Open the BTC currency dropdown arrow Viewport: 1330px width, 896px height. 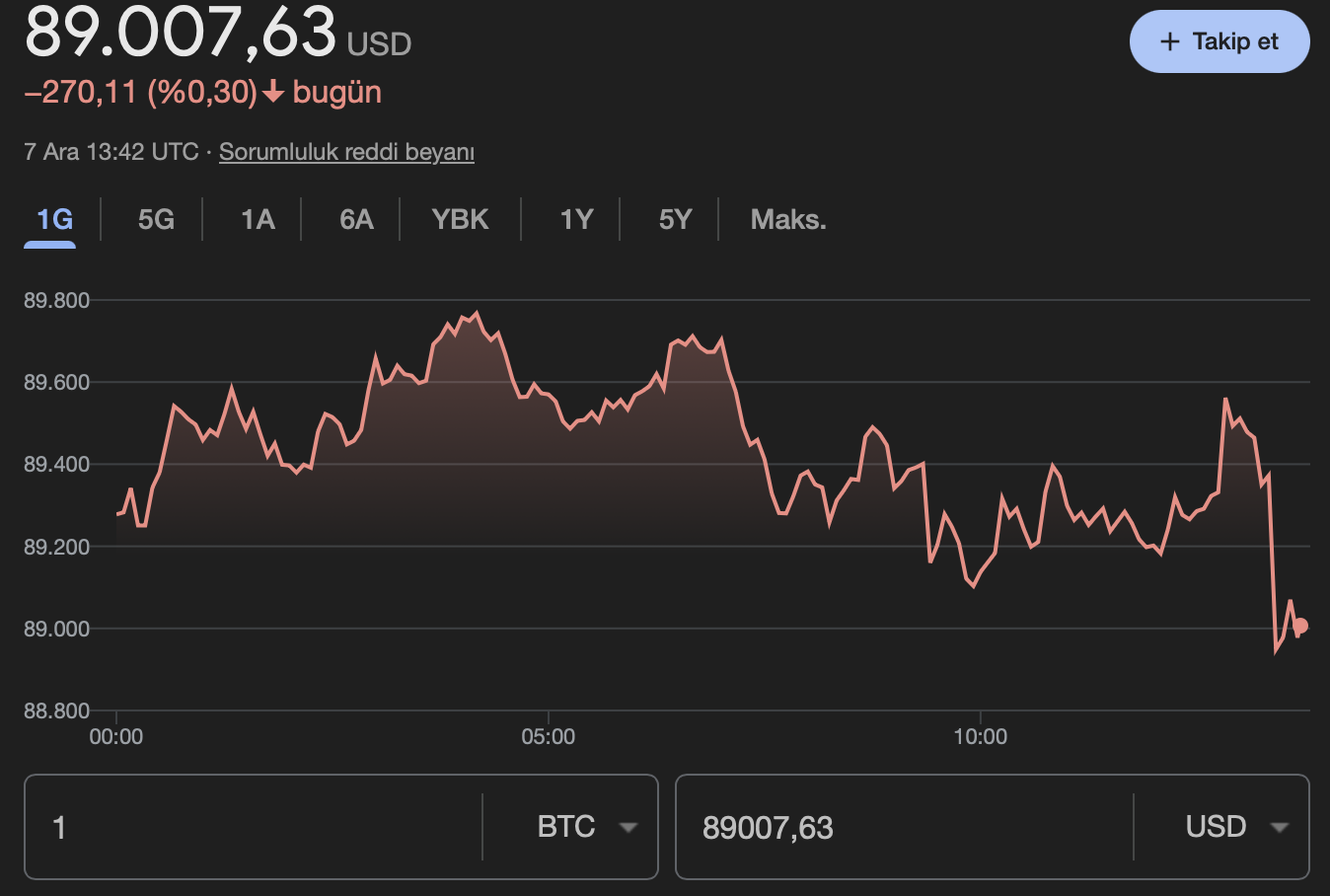pyautogui.click(x=628, y=827)
